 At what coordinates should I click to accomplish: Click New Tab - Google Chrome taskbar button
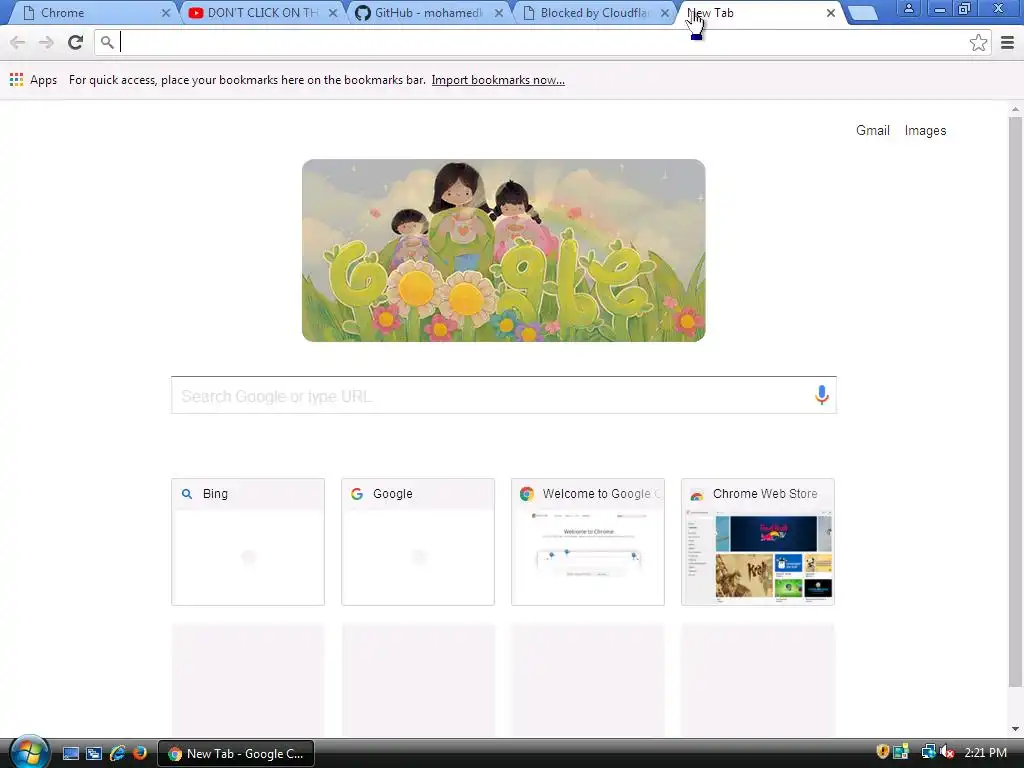pyautogui.click(x=236, y=754)
